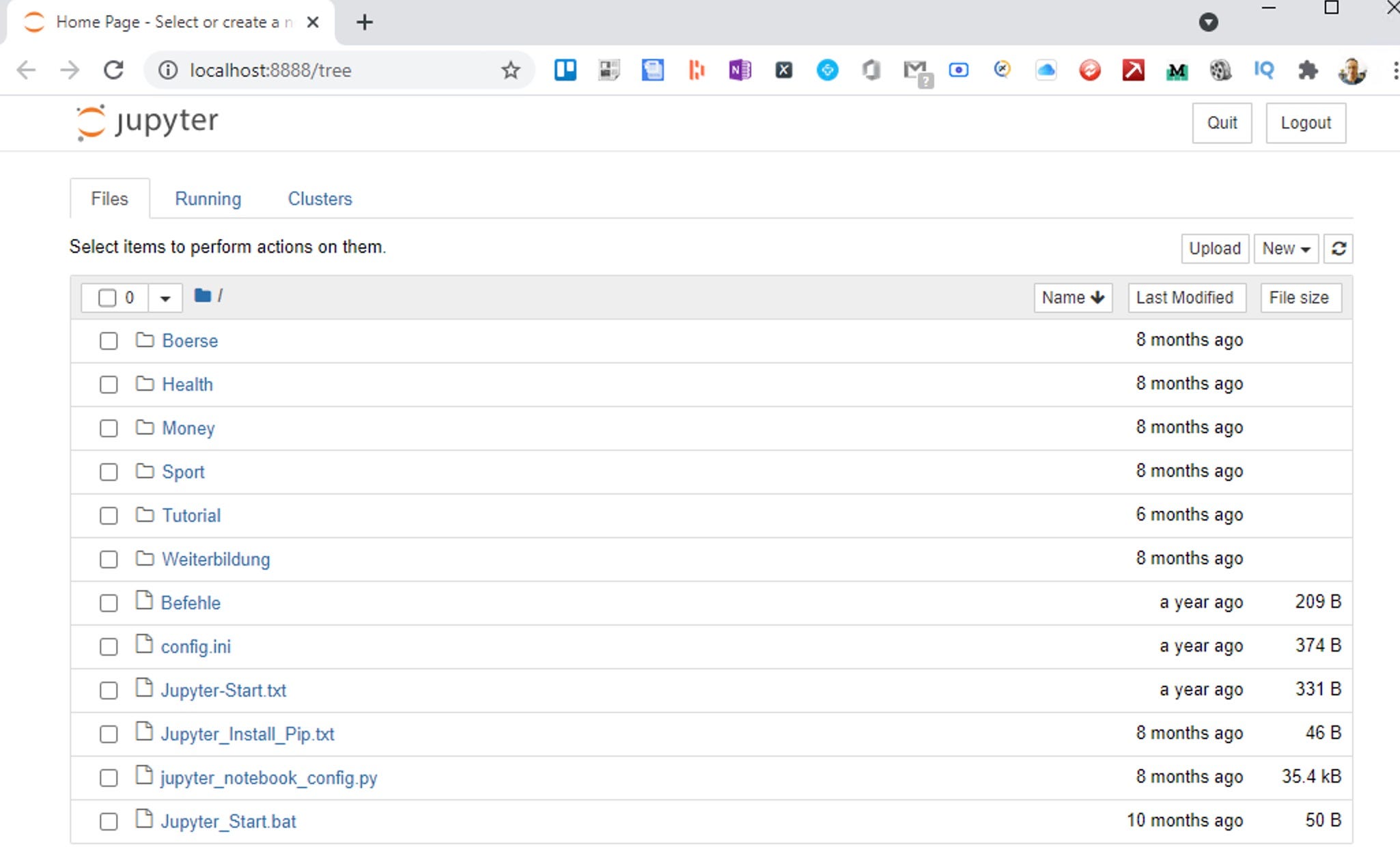The image size is (1400, 862).
Task: Check the Boerse folder checkbox
Action: click(x=109, y=341)
